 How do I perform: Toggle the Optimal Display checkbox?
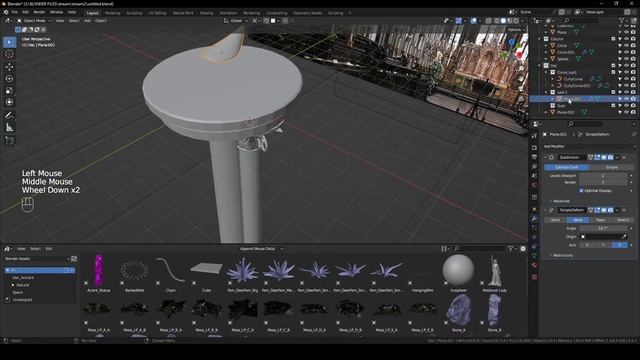(x=581, y=191)
